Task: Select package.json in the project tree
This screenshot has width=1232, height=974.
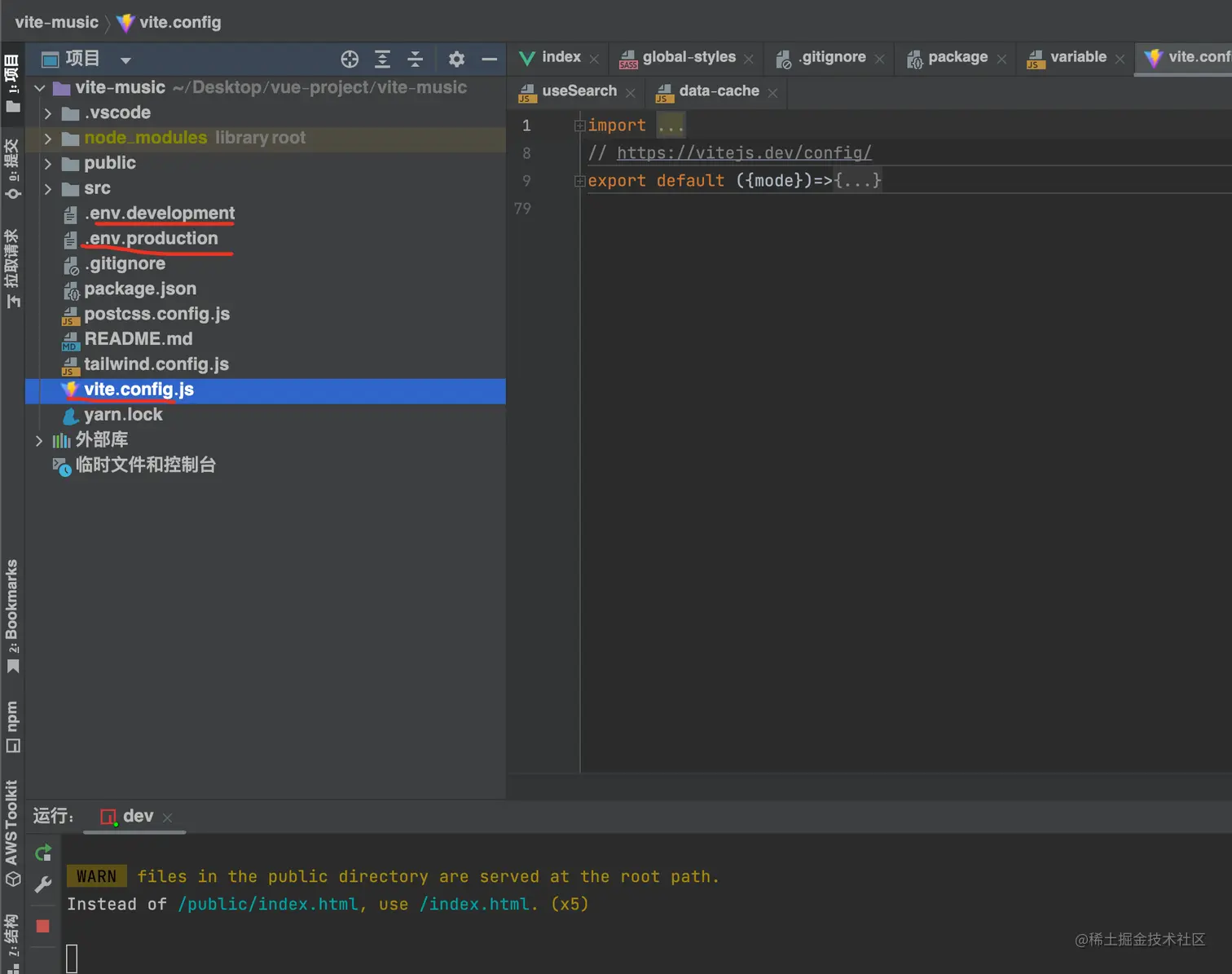Action: 140,289
